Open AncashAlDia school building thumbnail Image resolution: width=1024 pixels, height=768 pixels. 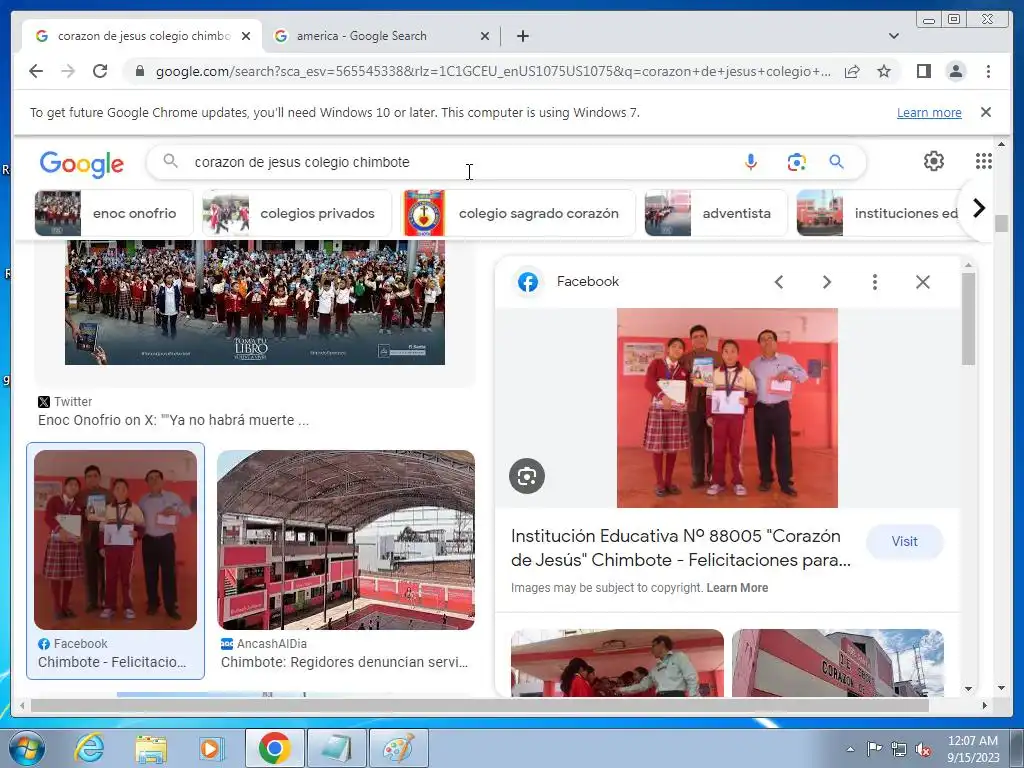point(345,539)
